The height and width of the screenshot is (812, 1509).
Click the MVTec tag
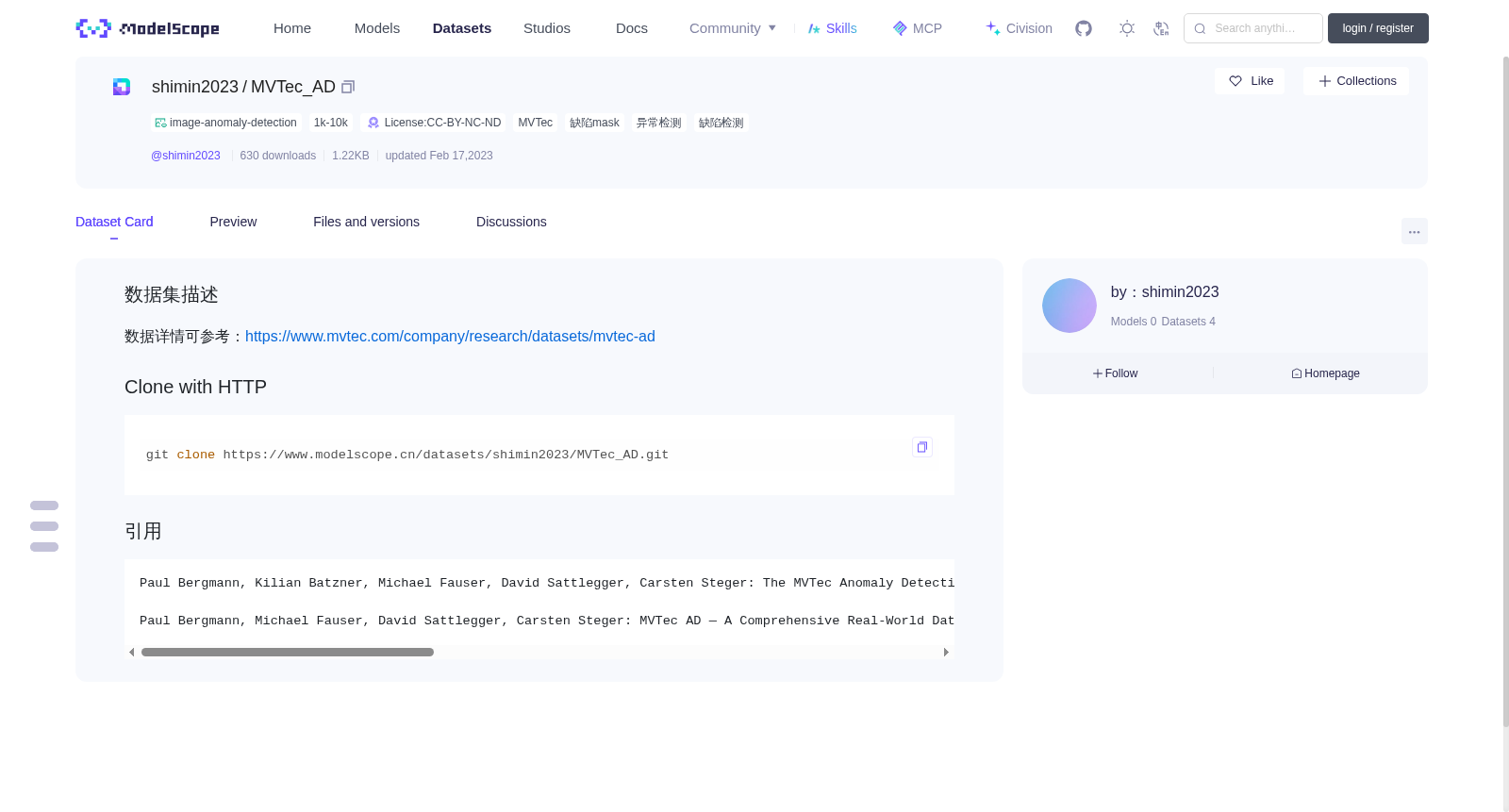tap(536, 123)
